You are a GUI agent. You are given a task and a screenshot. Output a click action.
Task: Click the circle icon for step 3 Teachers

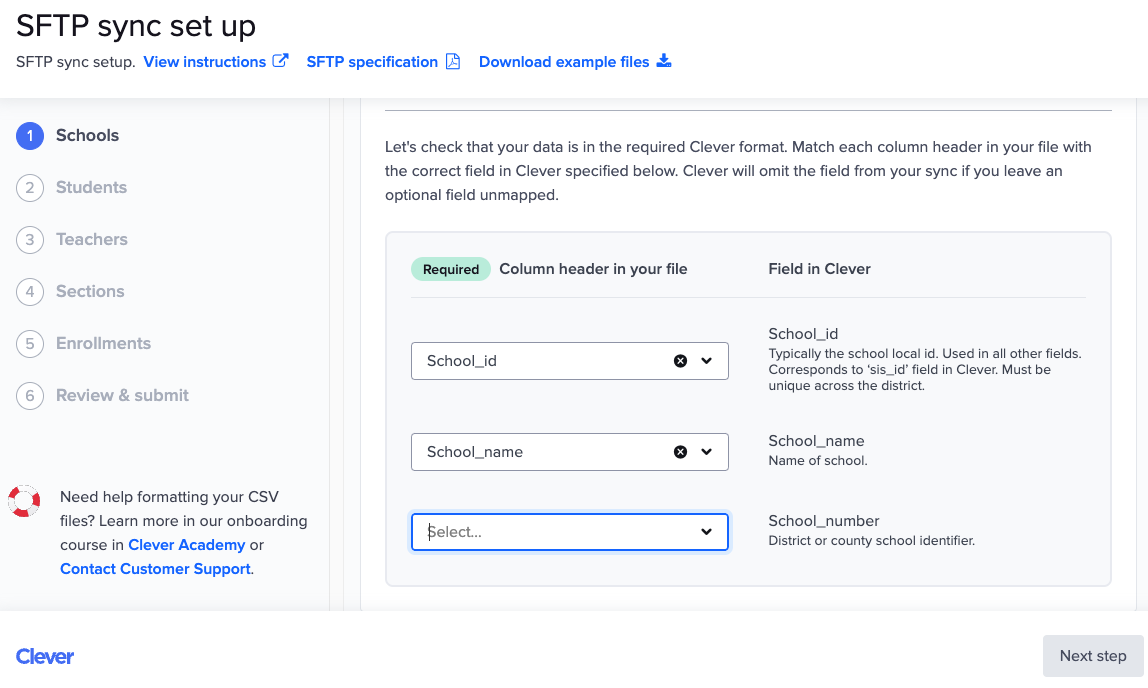(29, 239)
